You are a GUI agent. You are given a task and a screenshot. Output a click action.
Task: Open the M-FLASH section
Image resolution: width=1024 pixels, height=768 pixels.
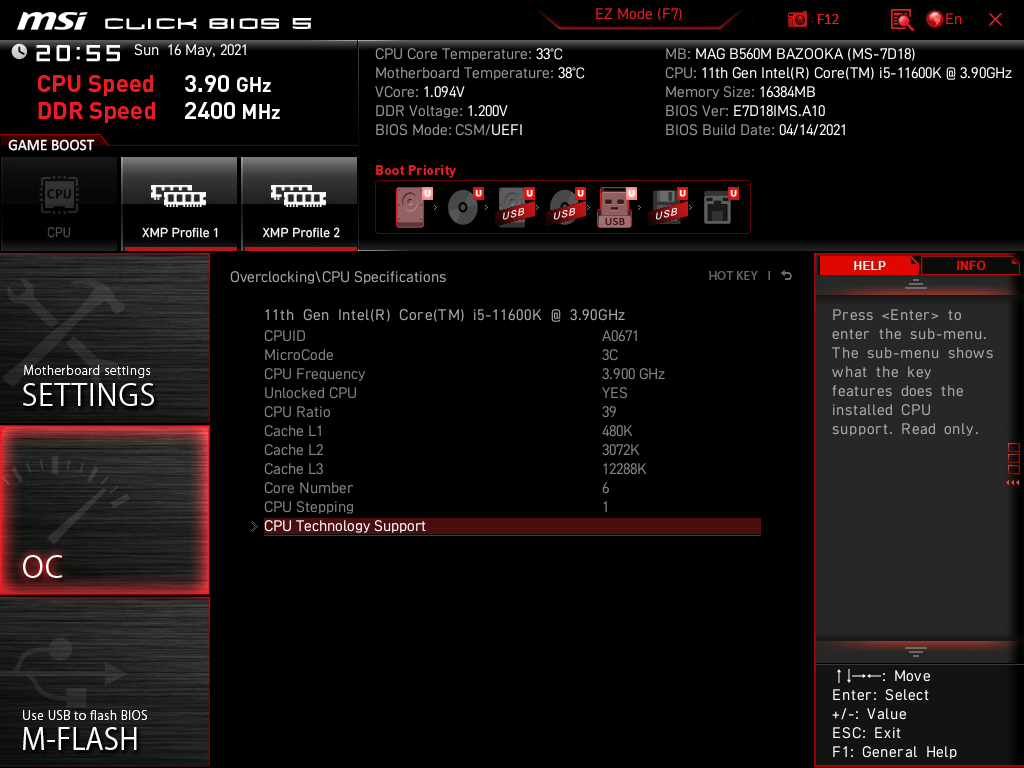(104, 681)
